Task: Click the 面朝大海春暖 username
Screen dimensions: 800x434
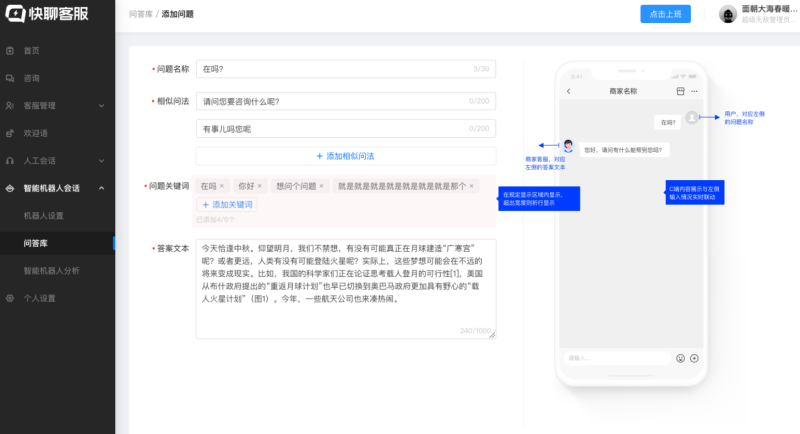Action: 769,9
